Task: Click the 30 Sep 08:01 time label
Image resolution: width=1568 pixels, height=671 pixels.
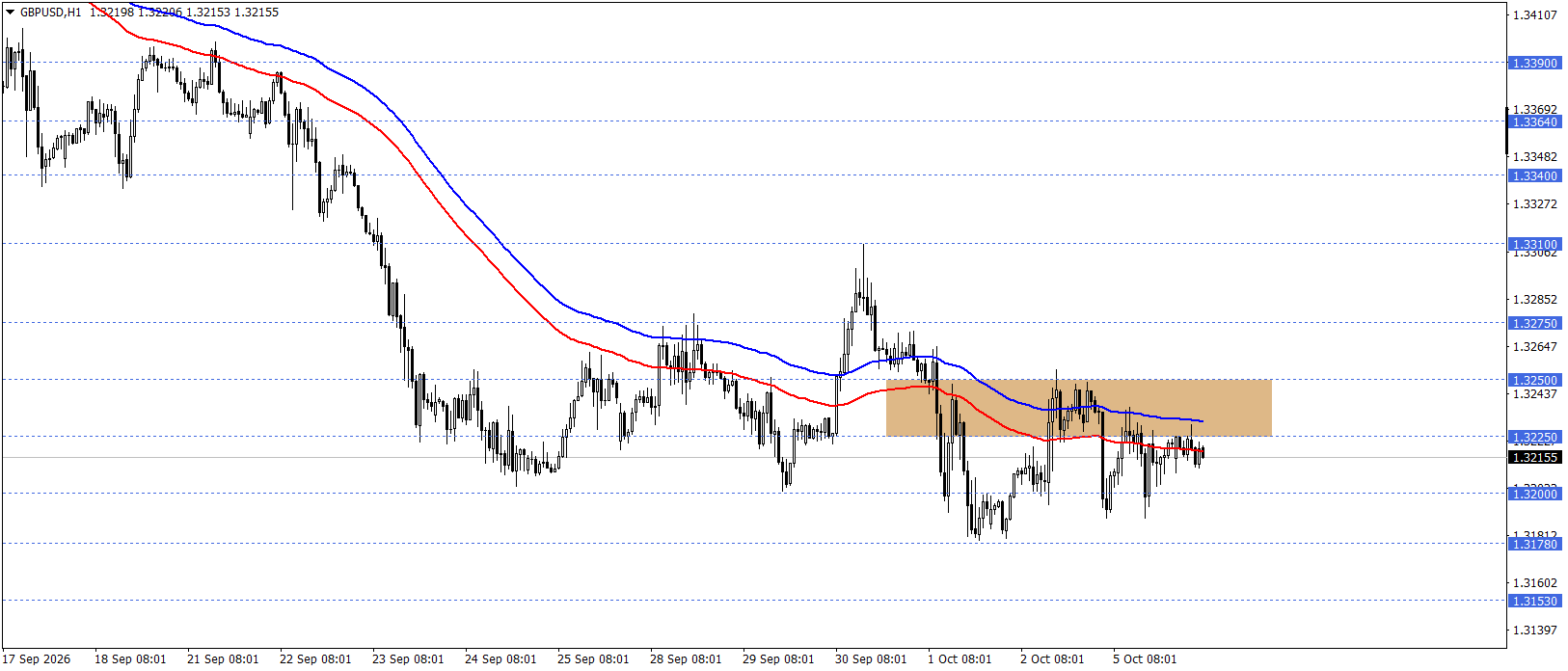Action: (871, 659)
